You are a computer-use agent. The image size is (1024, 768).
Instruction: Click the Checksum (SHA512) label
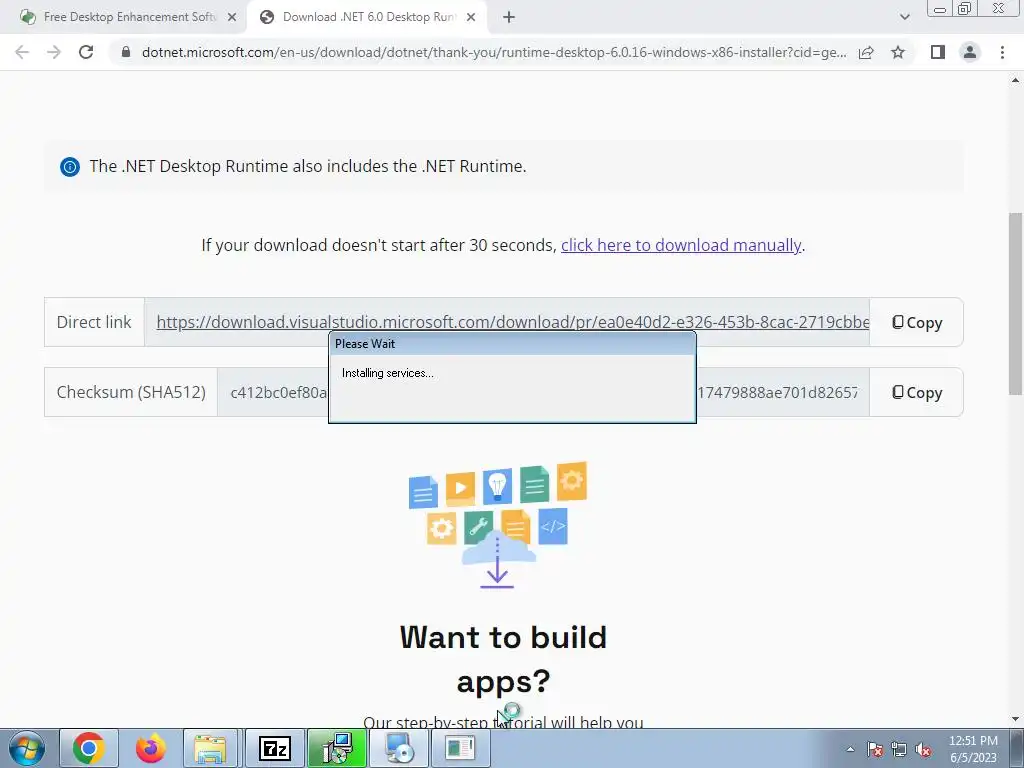tap(131, 392)
